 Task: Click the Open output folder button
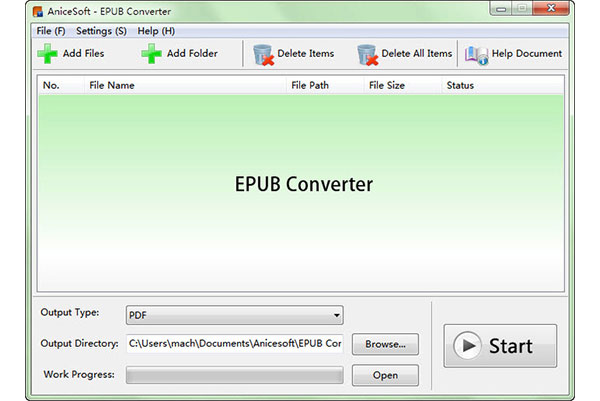[x=385, y=375]
